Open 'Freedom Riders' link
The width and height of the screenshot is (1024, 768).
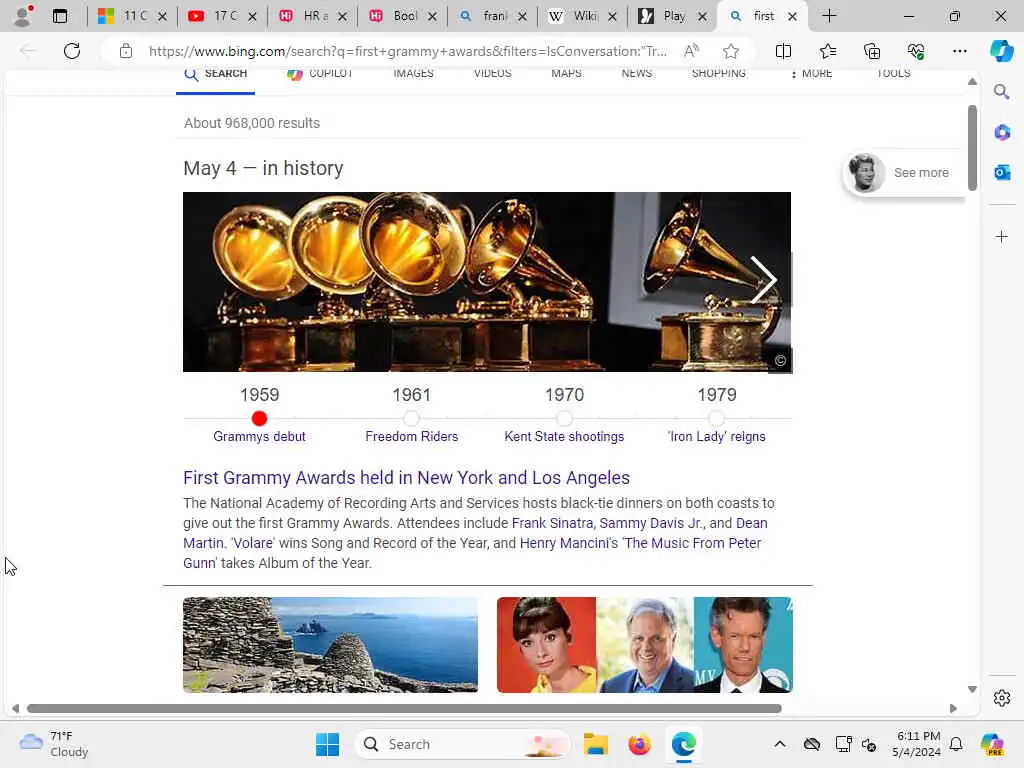coord(411,436)
